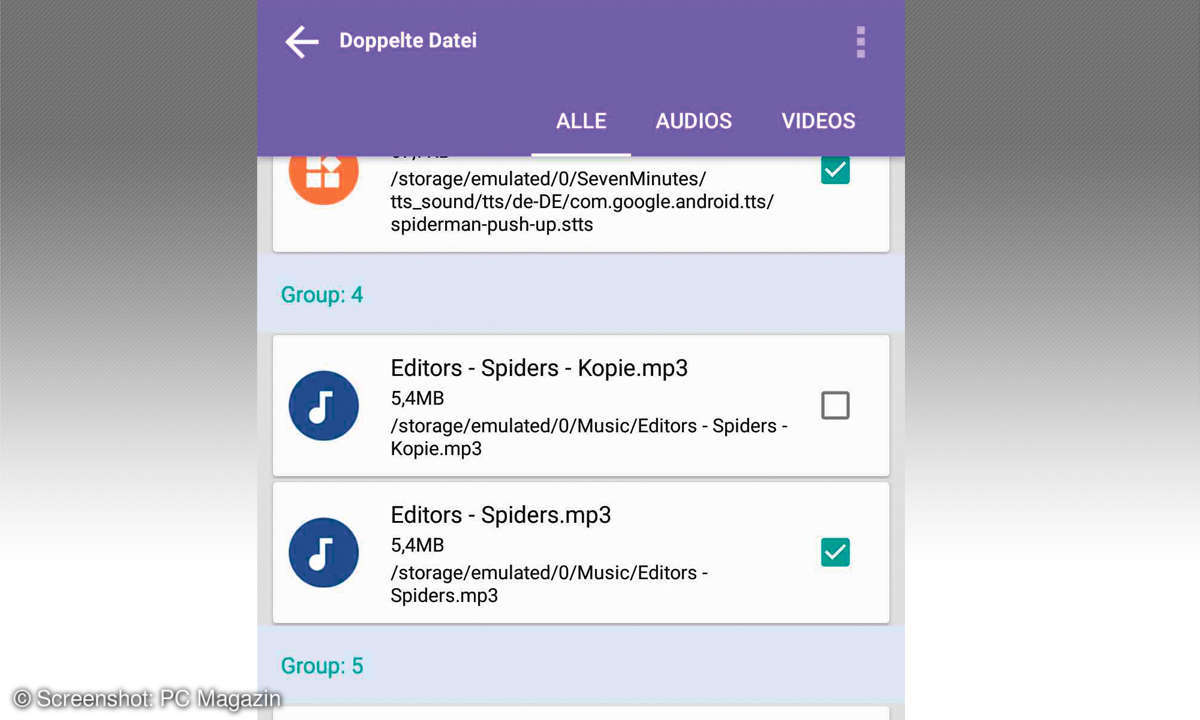
Task: Tap the file name Editors - Spiders - Kopie.mp3
Action: click(539, 368)
